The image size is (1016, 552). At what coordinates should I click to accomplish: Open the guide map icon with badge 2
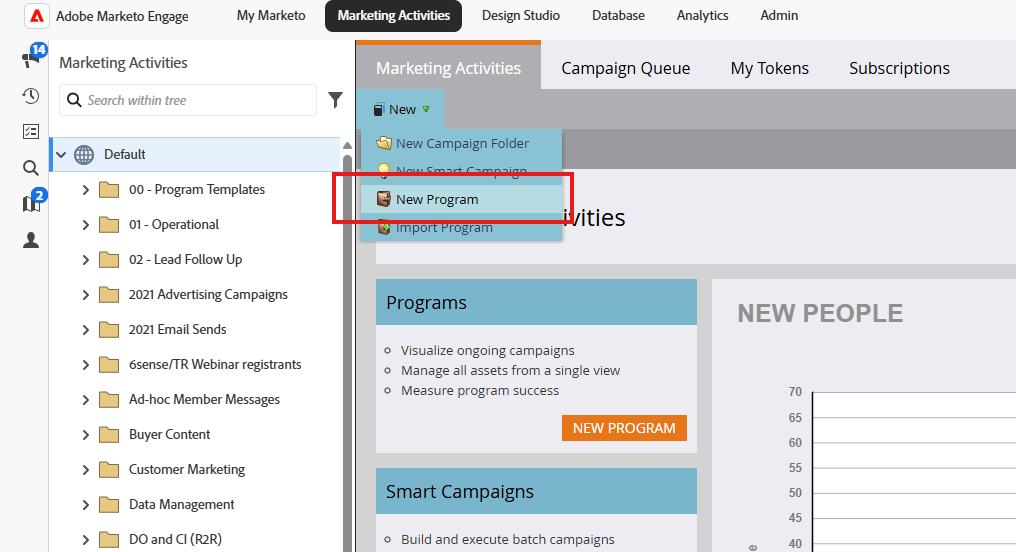(31, 203)
